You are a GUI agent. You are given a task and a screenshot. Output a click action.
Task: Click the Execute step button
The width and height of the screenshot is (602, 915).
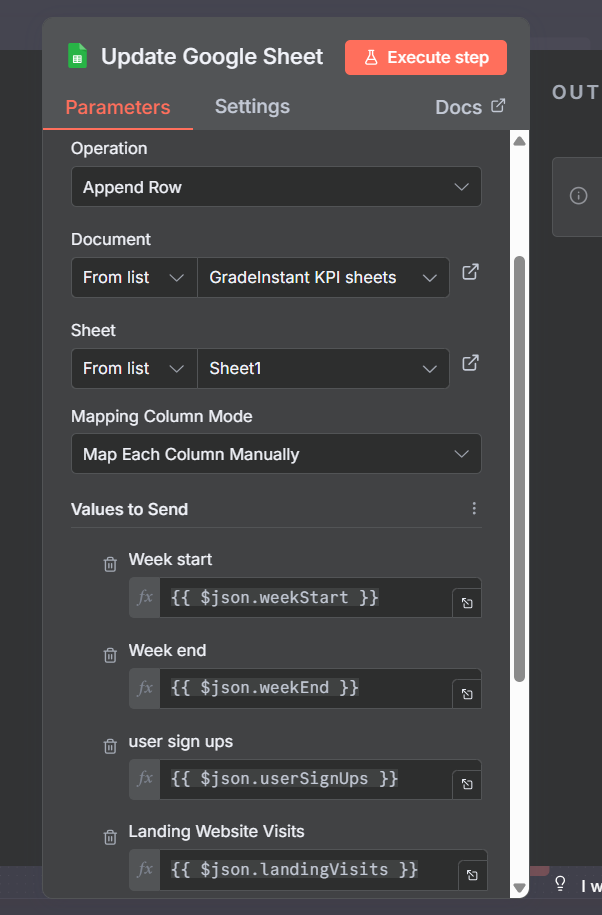pyautogui.click(x=426, y=58)
